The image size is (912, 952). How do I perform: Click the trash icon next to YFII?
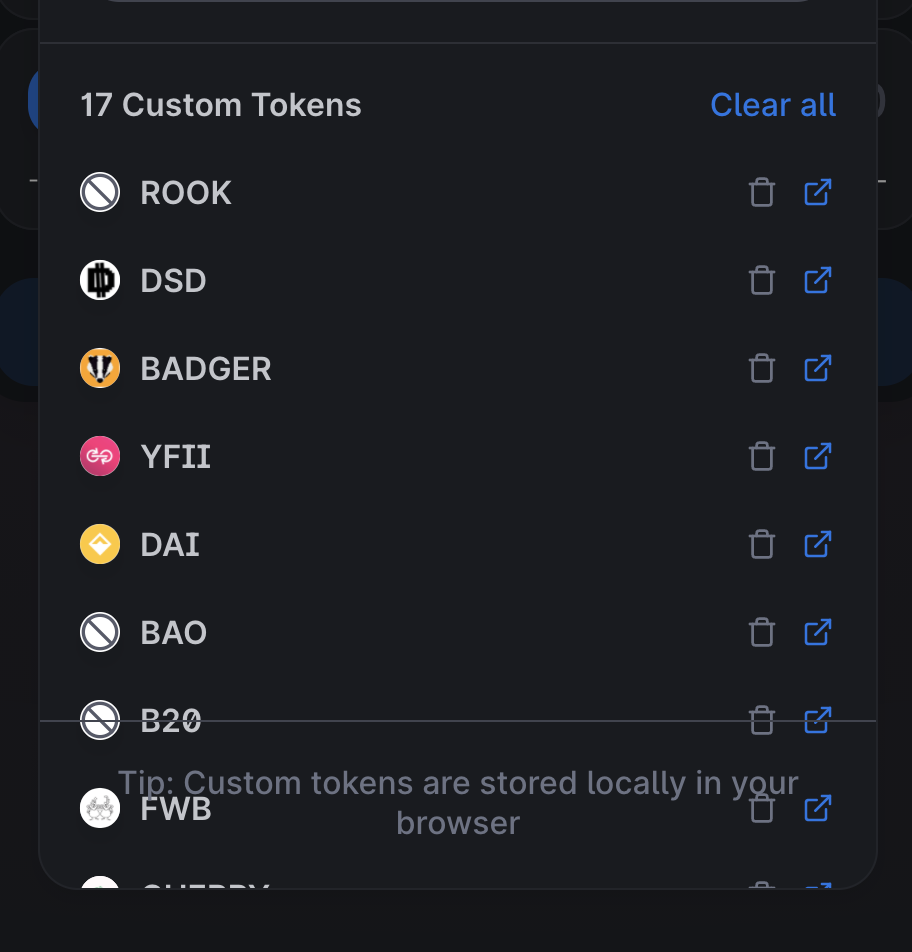tap(761, 456)
